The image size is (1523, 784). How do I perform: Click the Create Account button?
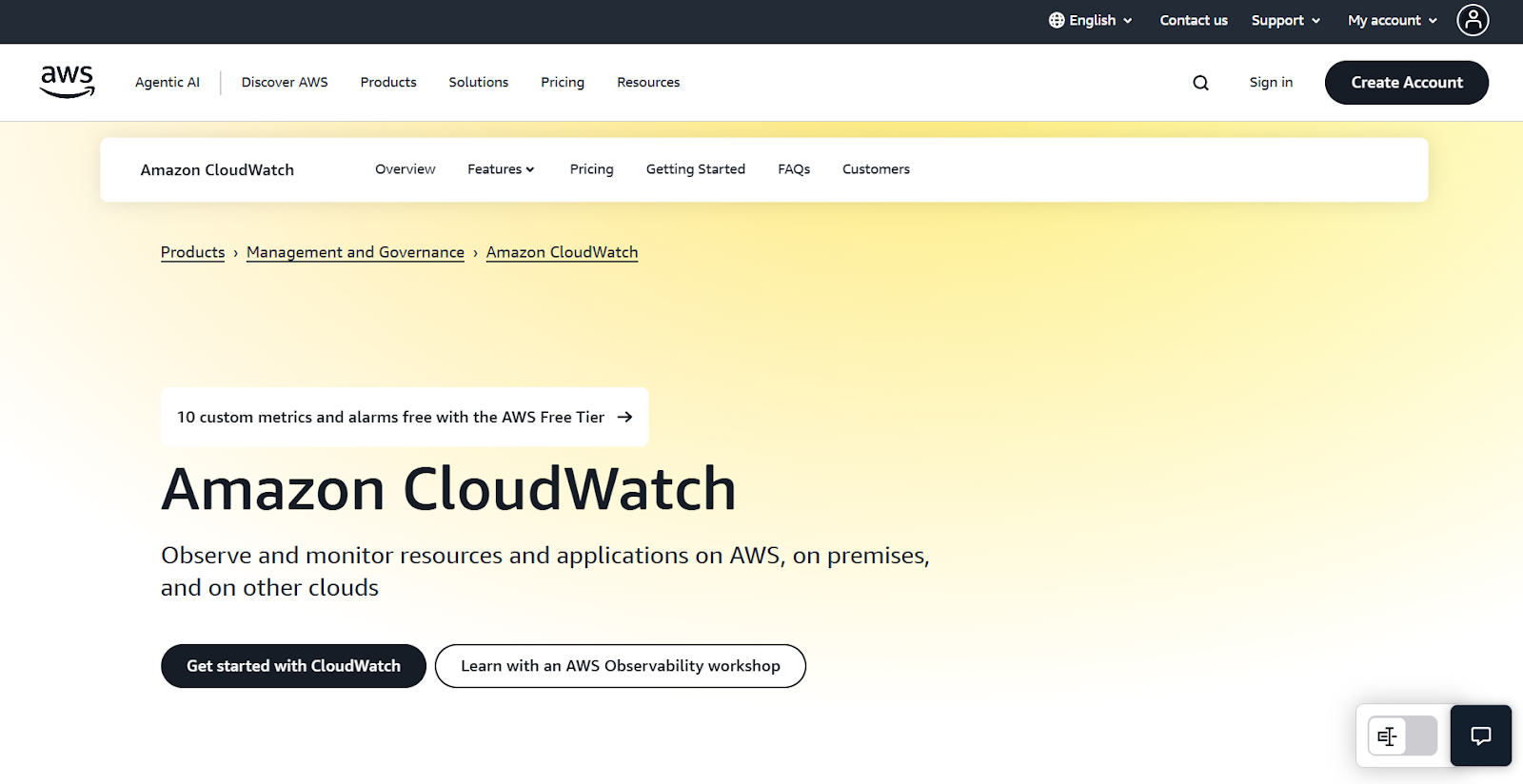click(x=1407, y=83)
